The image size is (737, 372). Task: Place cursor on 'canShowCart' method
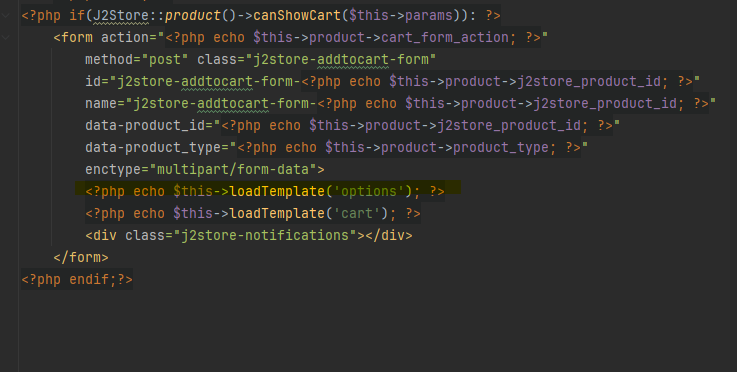tap(297, 16)
